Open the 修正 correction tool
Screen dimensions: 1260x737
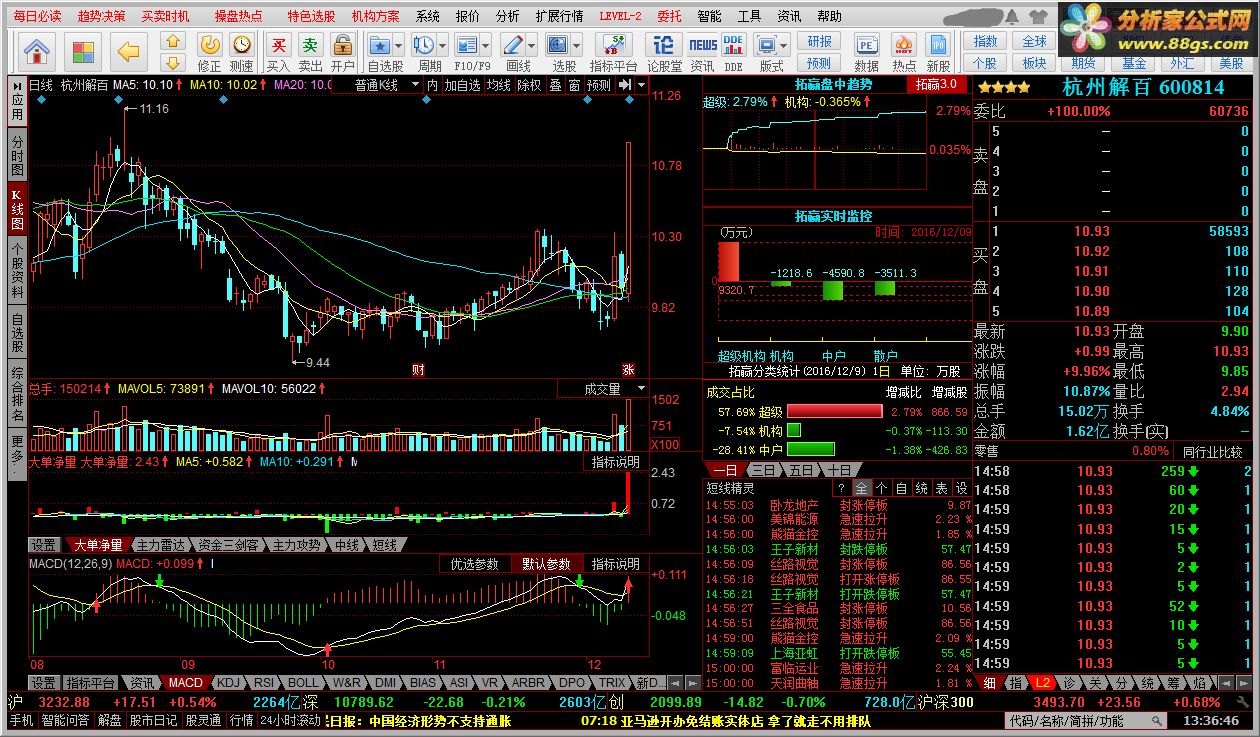(x=210, y=51)
